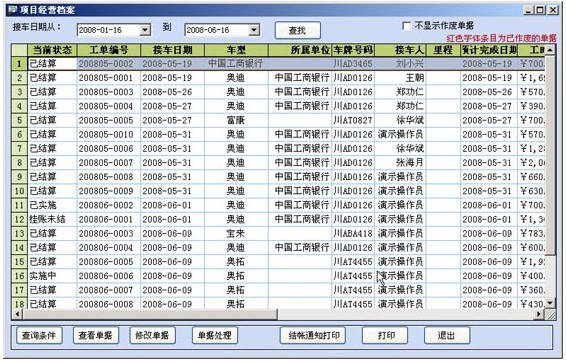Click the 张海月 receiver cell

click(x=401, y=162)
